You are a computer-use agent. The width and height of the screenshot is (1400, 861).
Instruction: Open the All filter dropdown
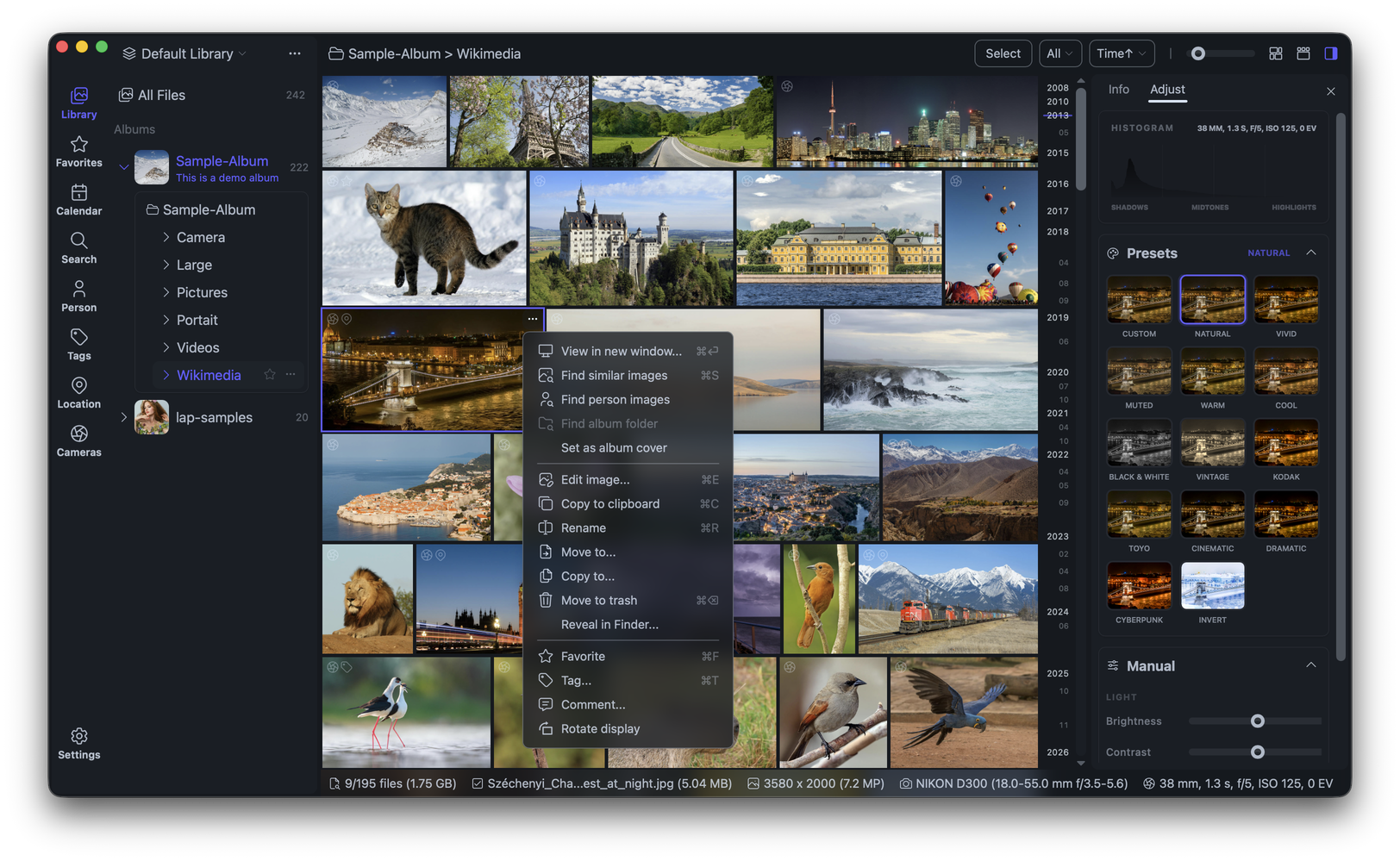1059,53
